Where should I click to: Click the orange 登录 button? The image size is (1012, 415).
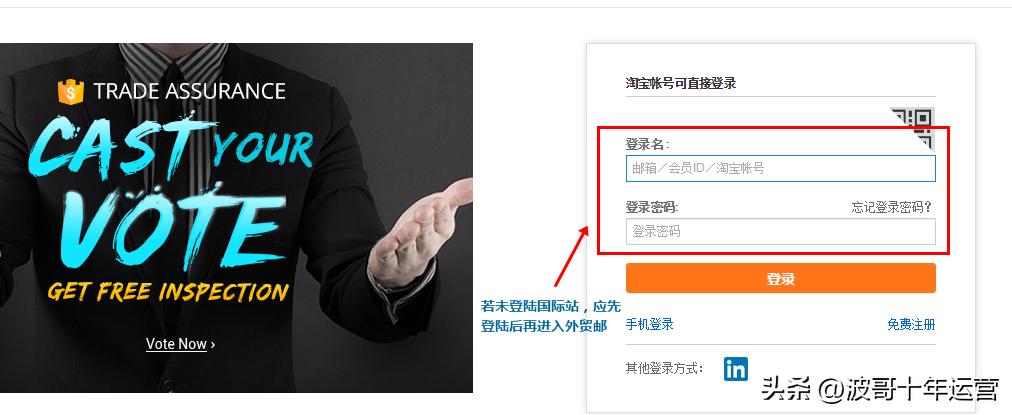[780, 279]
